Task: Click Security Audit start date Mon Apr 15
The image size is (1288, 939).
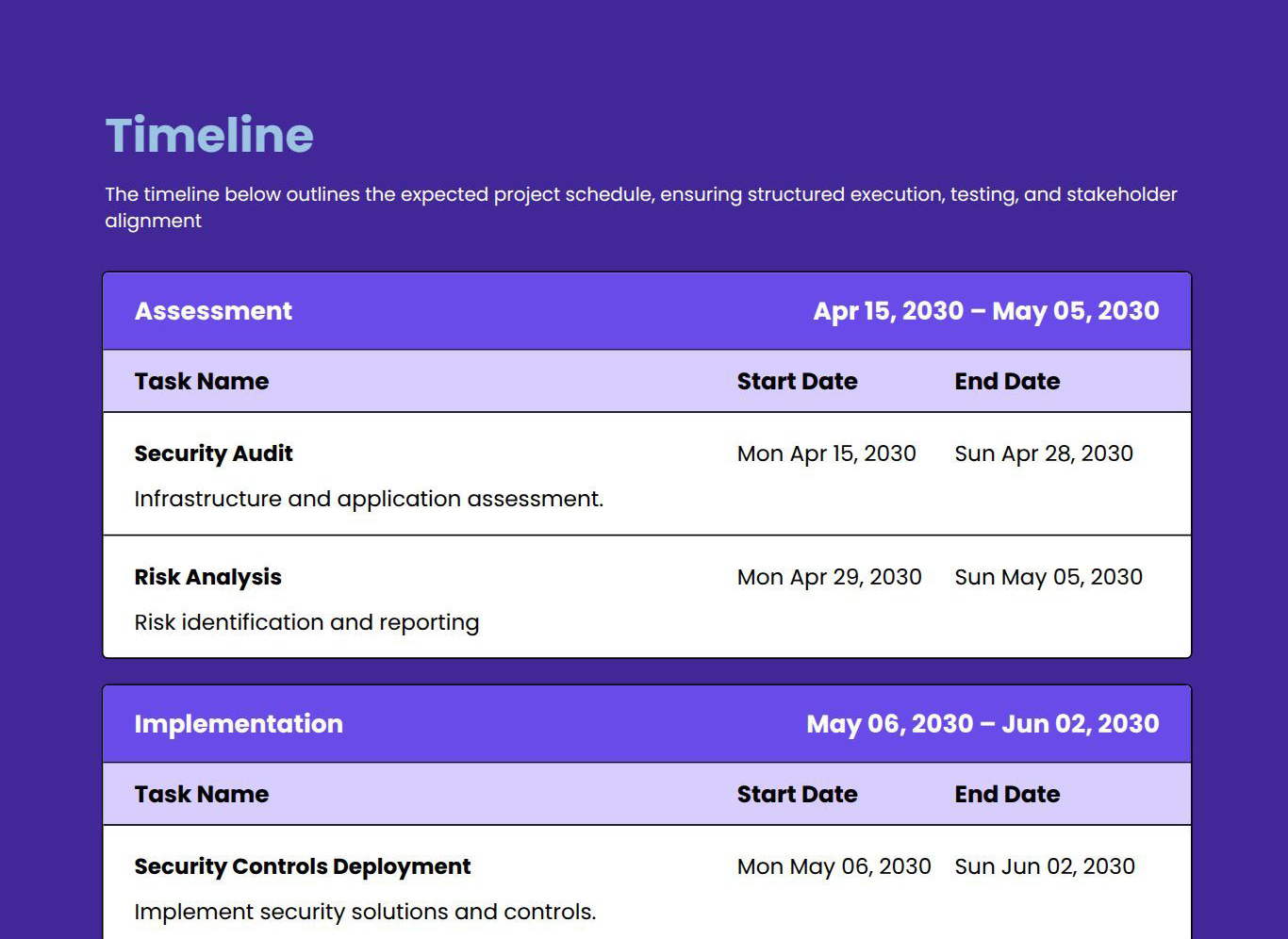Action: (826, 453)
